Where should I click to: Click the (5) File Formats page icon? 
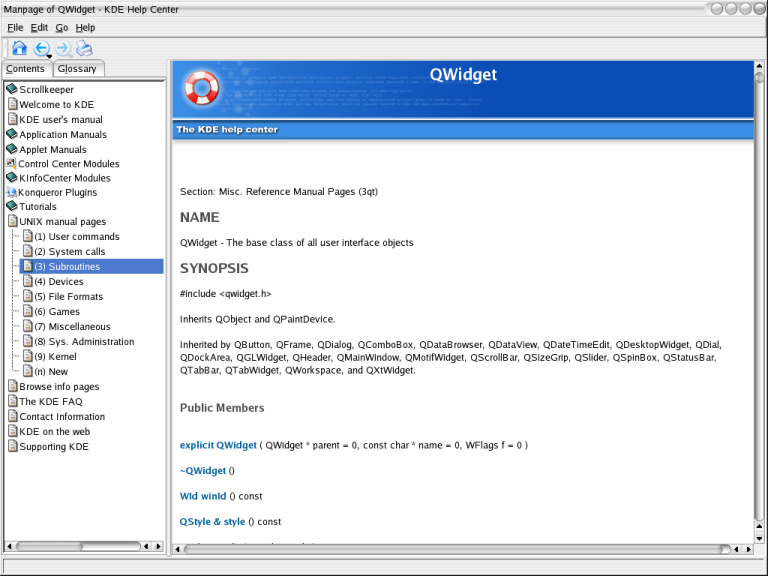coord(28,296)
